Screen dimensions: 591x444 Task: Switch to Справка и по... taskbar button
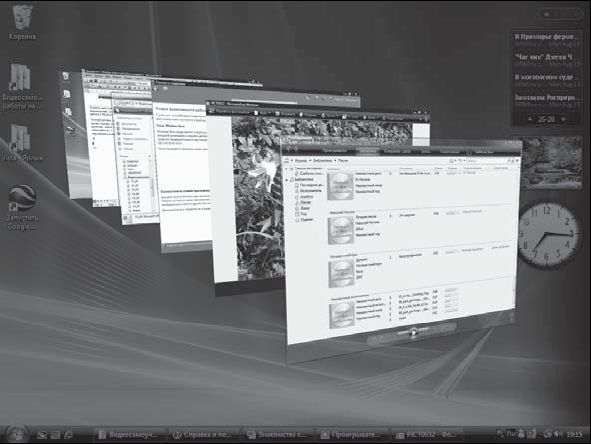click(x=204, y=435)
